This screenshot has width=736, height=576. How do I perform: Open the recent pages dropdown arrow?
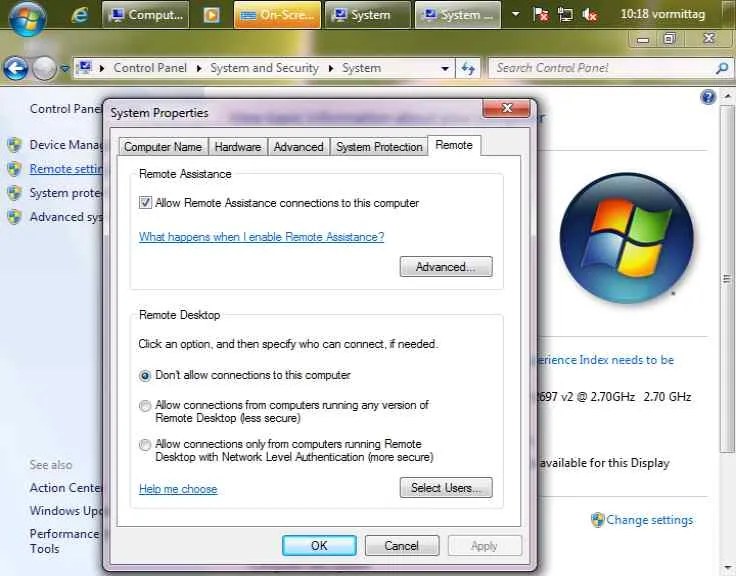pos(65,69)
